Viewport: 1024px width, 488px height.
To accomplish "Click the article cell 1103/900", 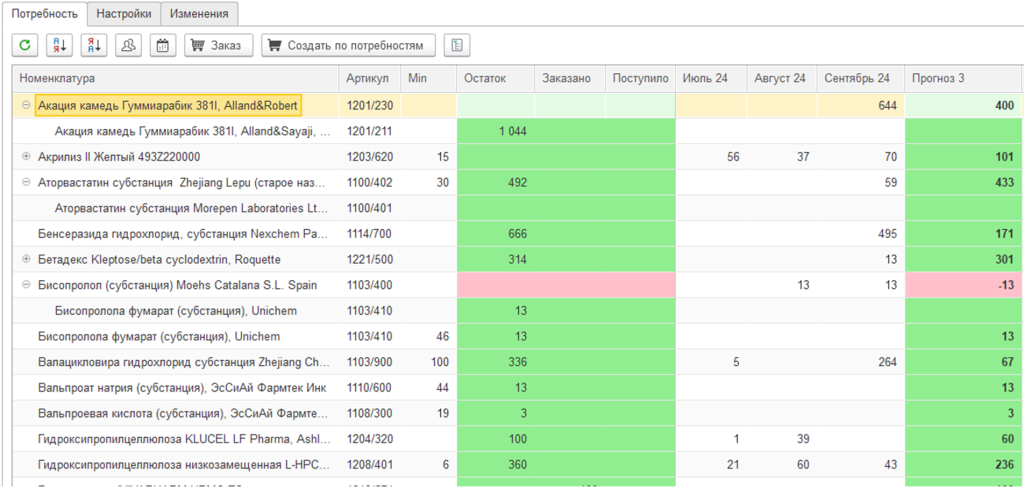I will tap(370, 362).
